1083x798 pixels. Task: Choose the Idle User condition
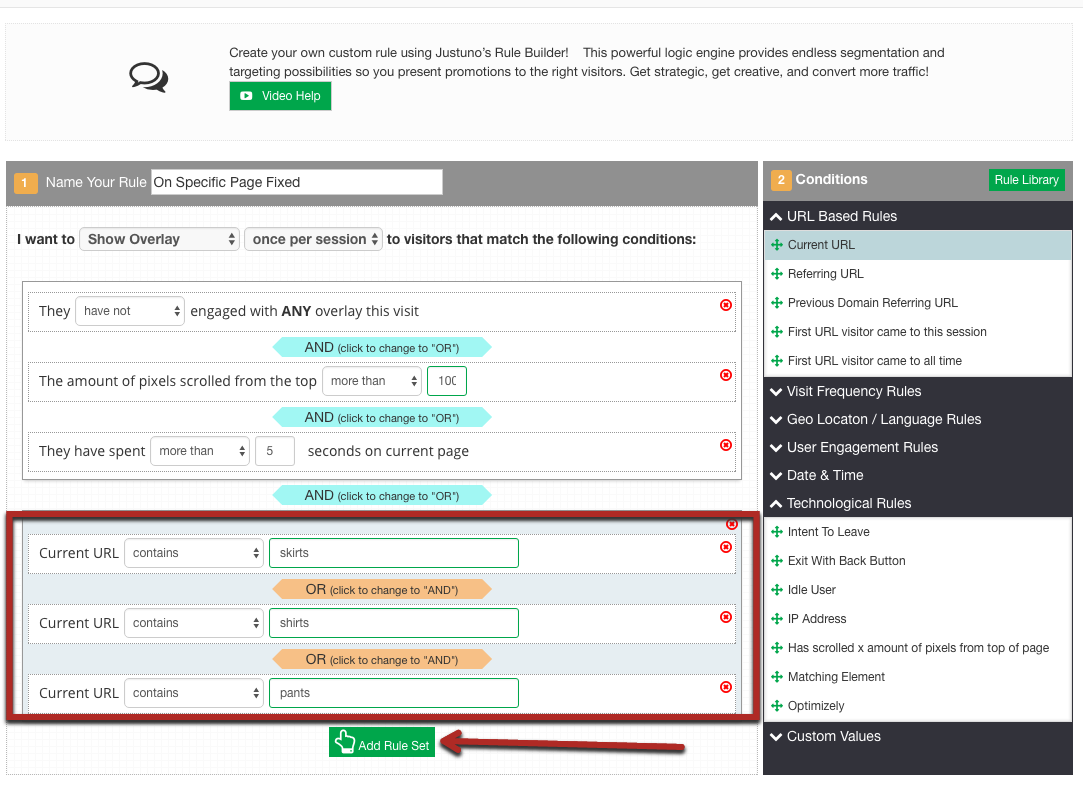811,590
